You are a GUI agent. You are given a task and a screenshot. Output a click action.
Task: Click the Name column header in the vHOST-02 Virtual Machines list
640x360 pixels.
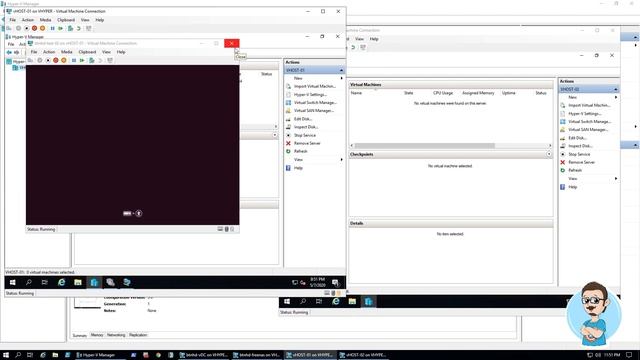[356, 93]
